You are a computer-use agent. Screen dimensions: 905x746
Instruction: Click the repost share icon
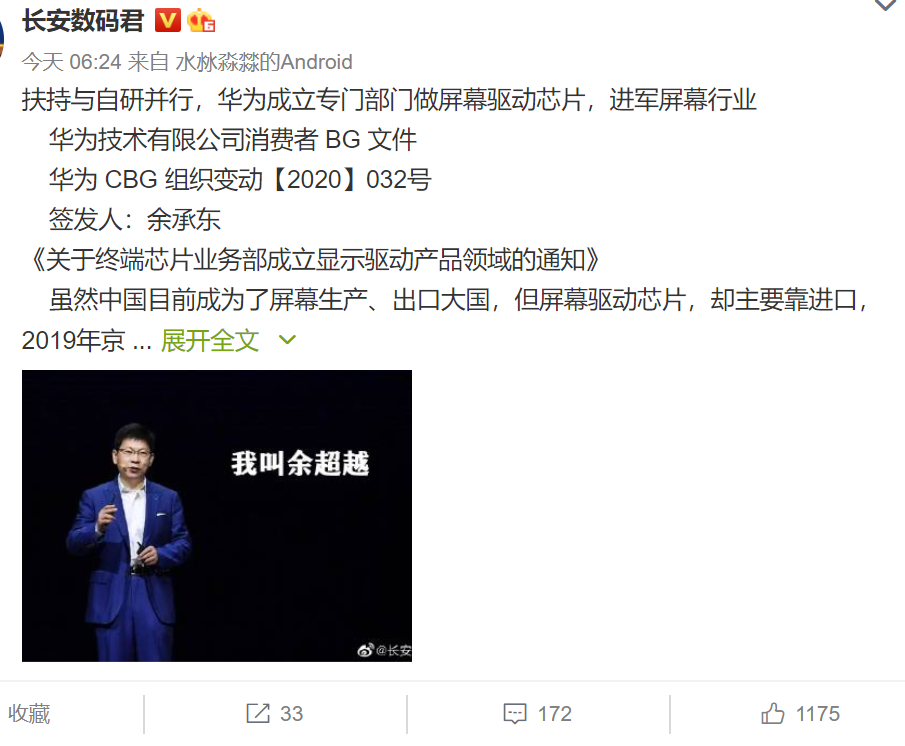(x=258, y=714)
